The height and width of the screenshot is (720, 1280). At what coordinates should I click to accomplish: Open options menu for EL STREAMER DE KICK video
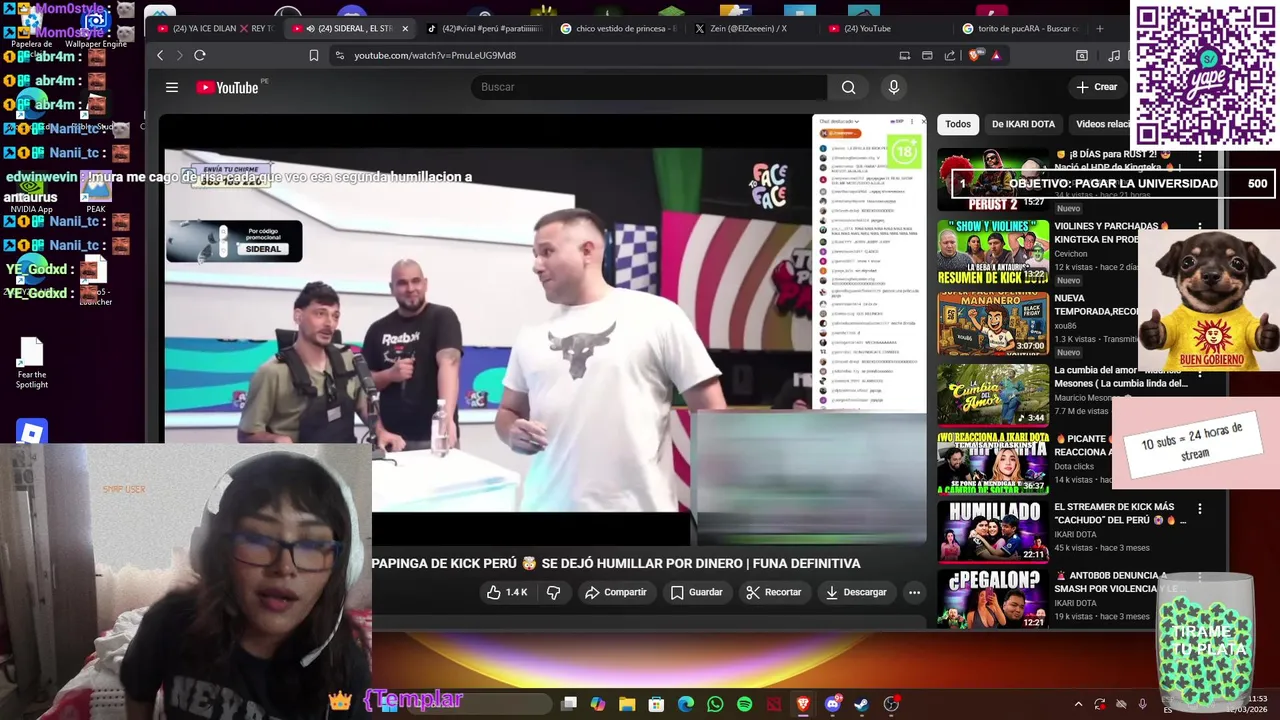pyautogui.click(x=1200, y=509)
